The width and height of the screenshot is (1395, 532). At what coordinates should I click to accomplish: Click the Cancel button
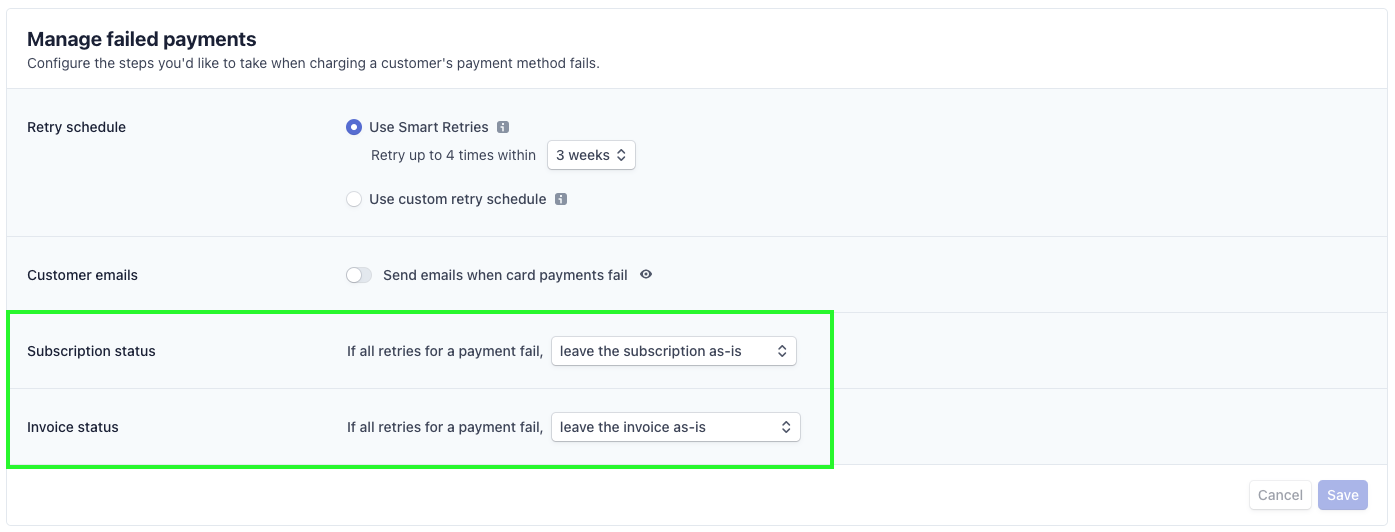(1280, 495)
